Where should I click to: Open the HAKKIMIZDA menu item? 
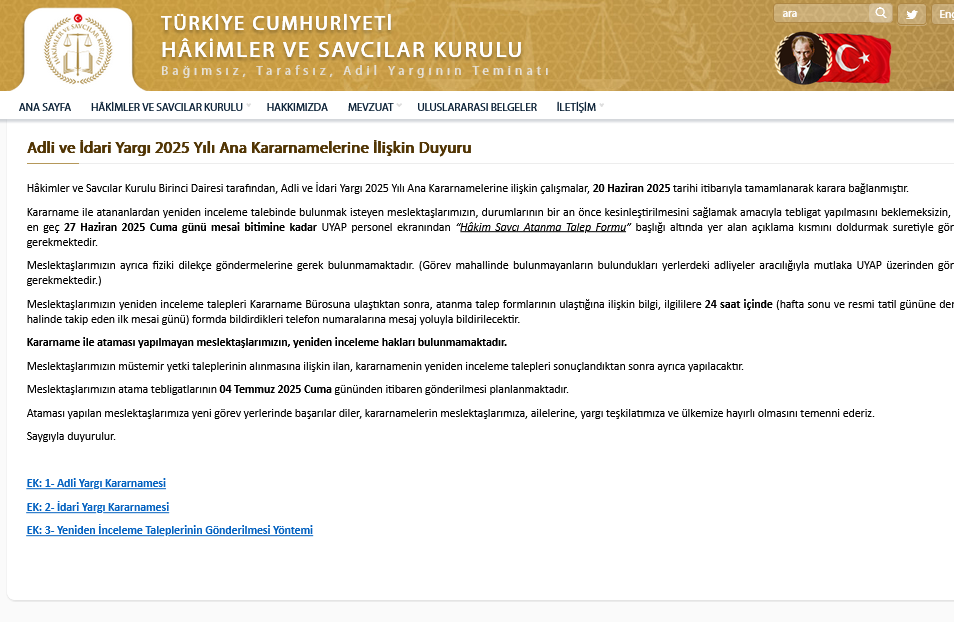pos(297,107)
